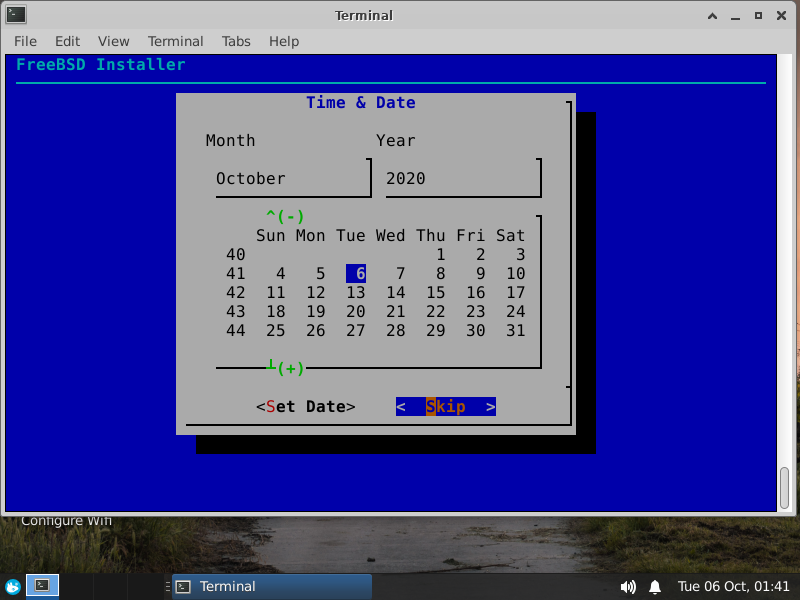Select the 2020 year field
Viewport: 800px width, 600px height.
tap(463, 179)
